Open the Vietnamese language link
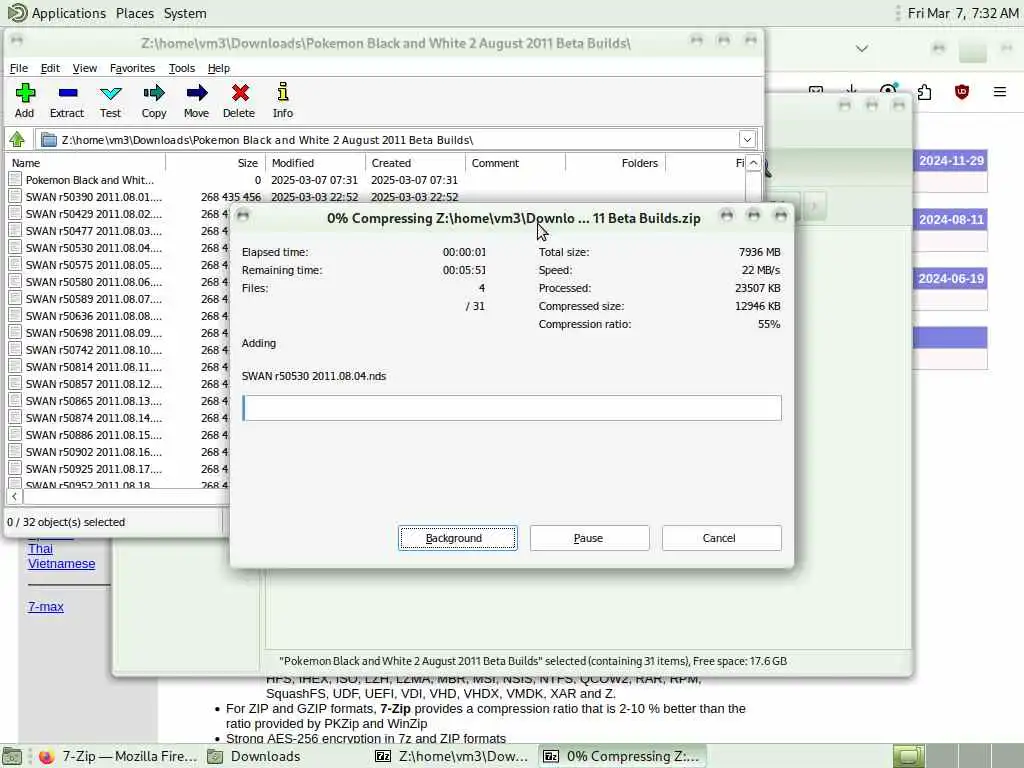This screenshot has width=1024, height=768. coord(61,564)
